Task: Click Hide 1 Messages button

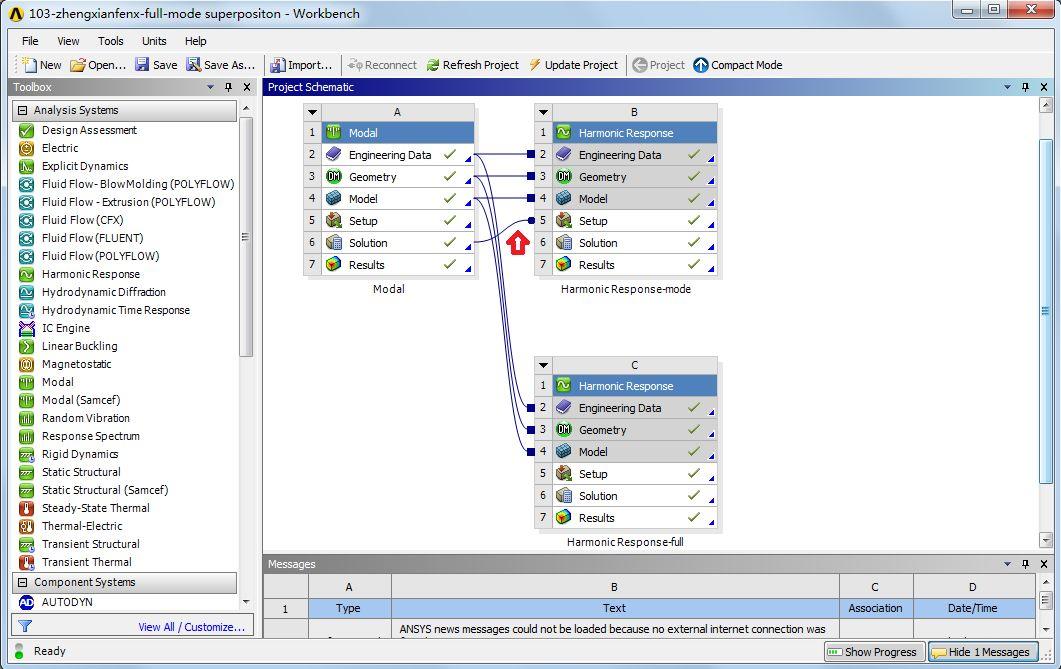Action: pos(983,651)
